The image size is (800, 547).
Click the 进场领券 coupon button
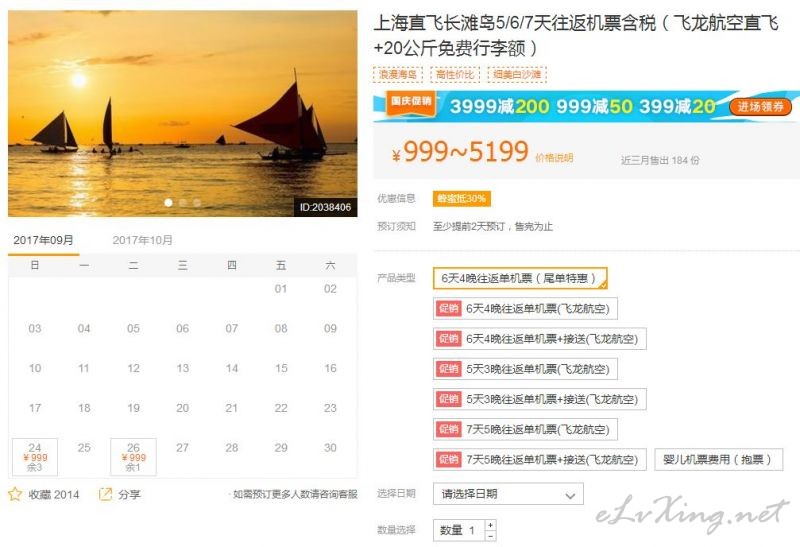[760, 107]
